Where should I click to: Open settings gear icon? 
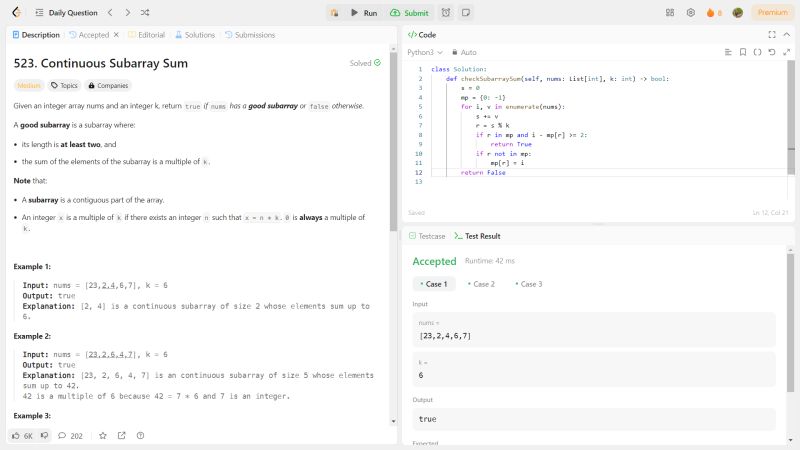click(691, 13)
